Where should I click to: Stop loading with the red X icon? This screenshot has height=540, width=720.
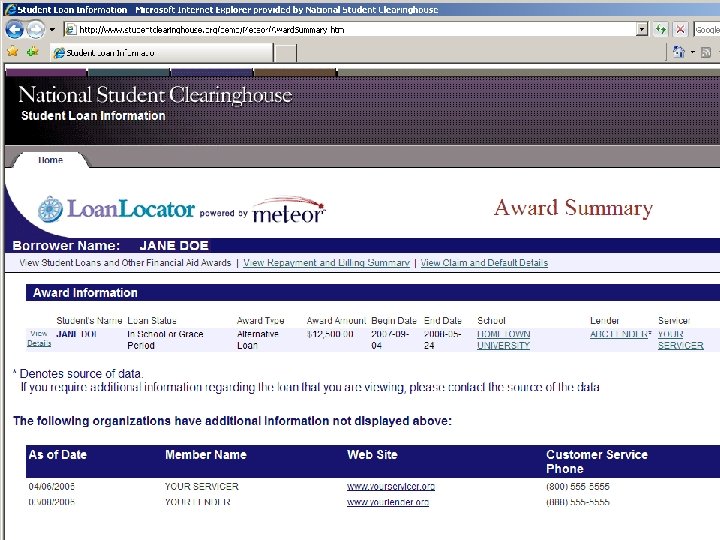[x=681, y=30]
